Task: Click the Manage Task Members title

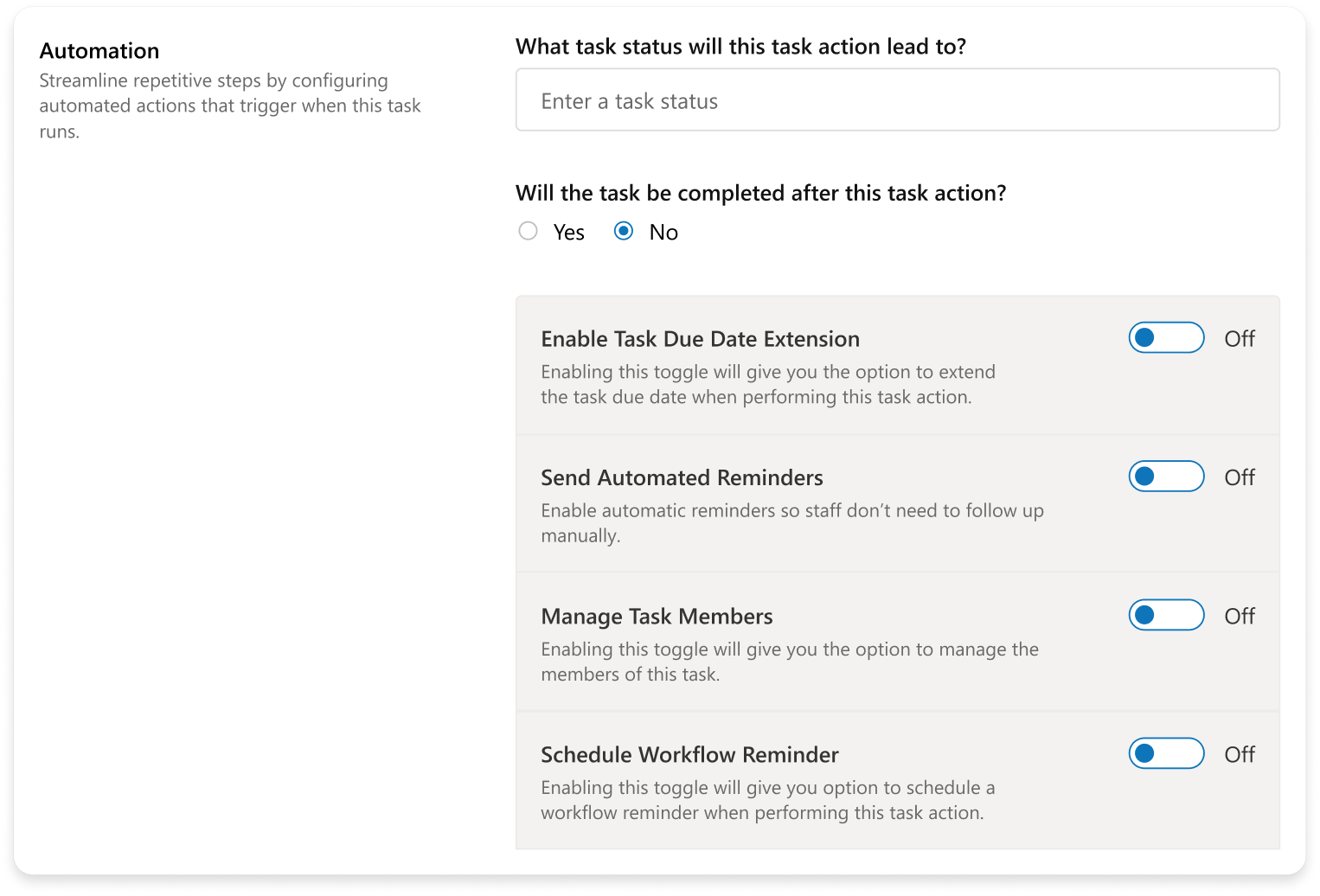Action: click(x=657, y=617)
